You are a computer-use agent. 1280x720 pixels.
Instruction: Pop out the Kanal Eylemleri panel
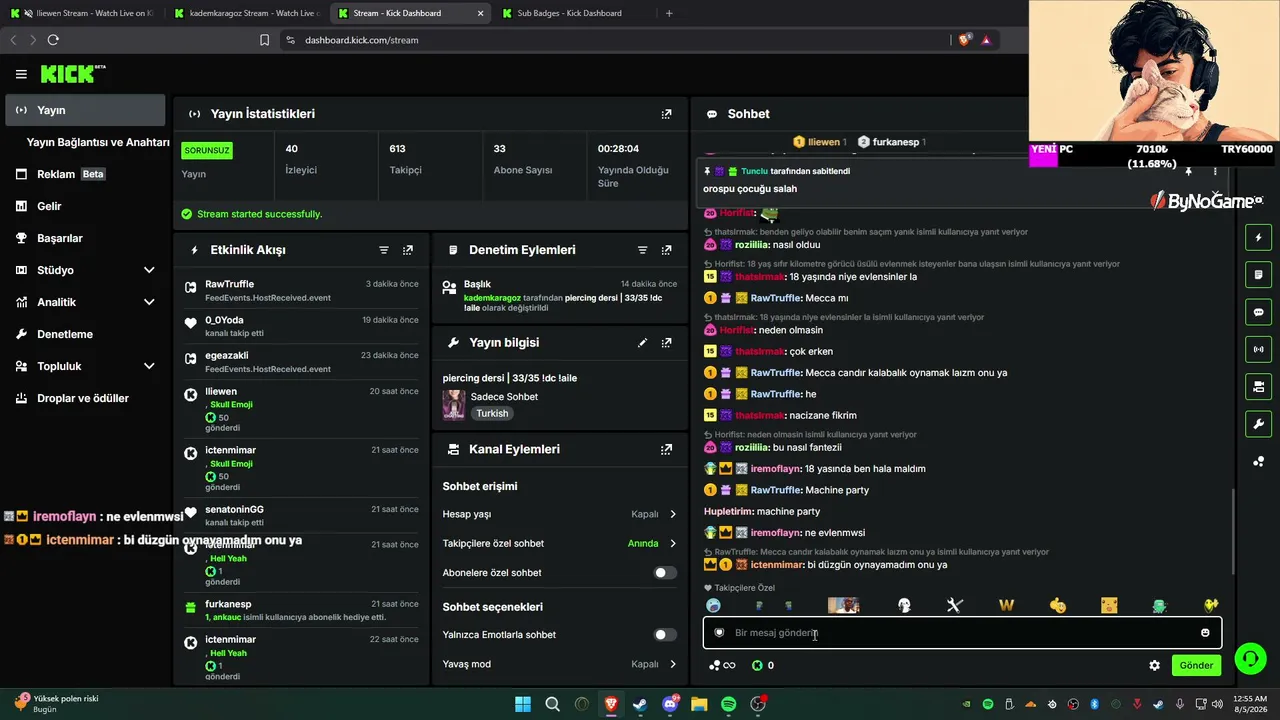[666, 450]
